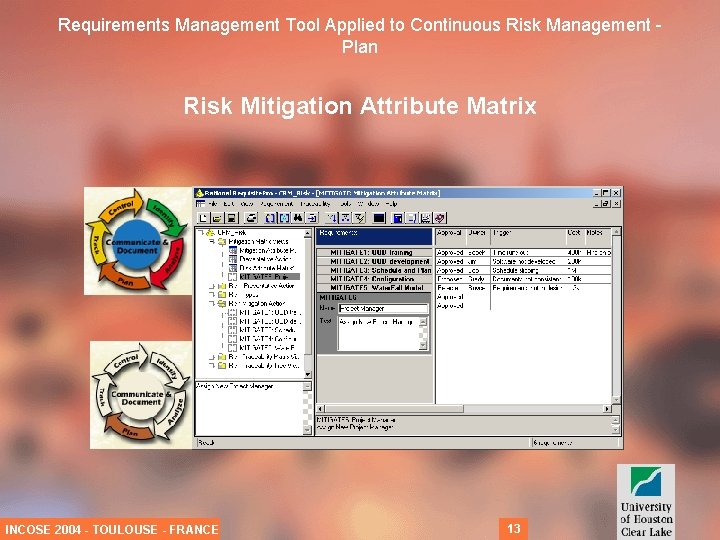Expand the Preventative Action folder node

(x=212, y=286)
